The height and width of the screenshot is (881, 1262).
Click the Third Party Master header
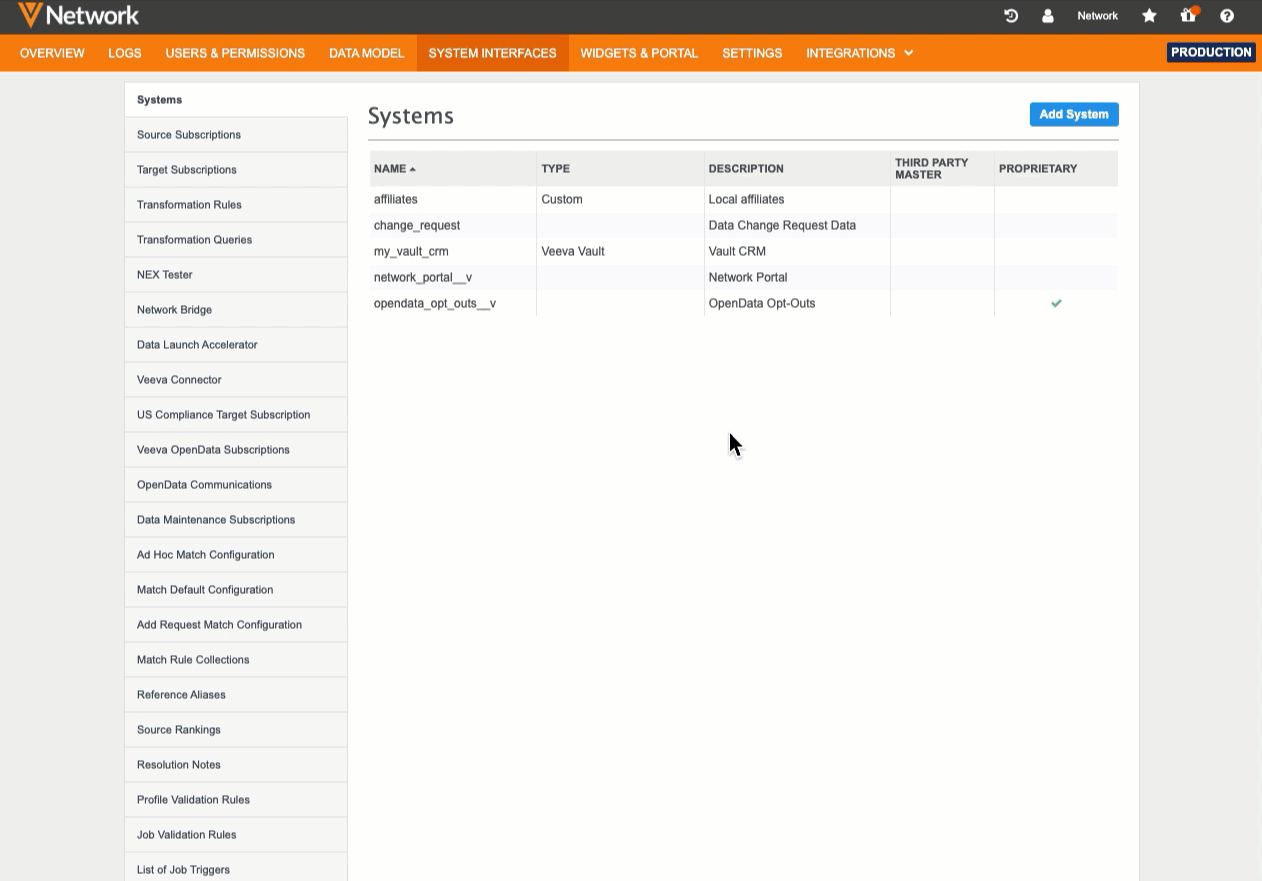click(942, 169)
